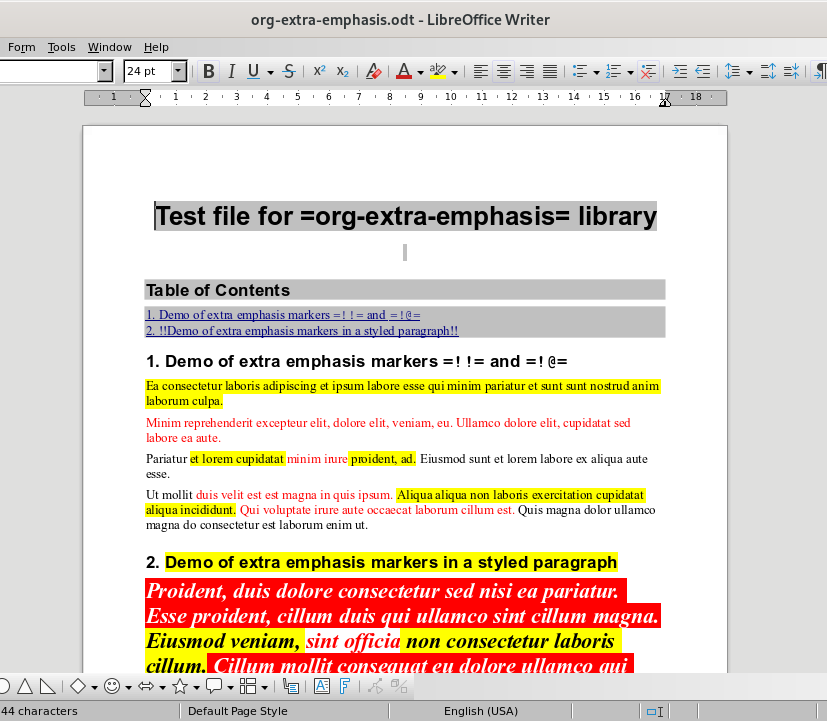Align text left
Image resolution: width=827 pixels, height=721 pixels.
coord(480,71)
